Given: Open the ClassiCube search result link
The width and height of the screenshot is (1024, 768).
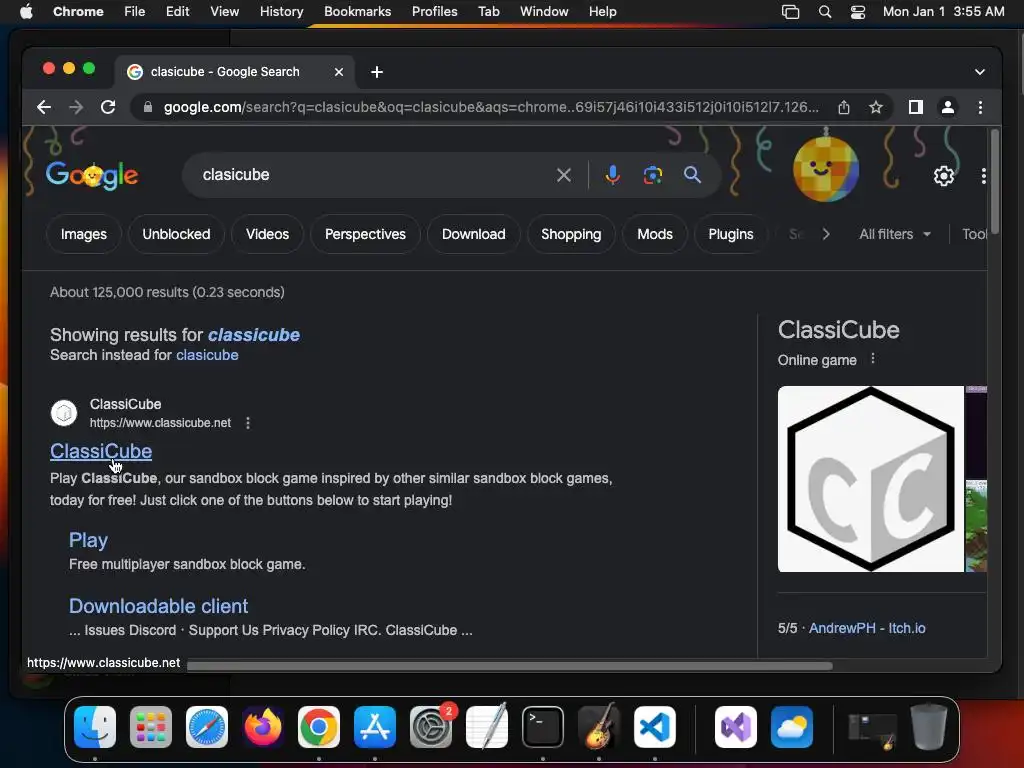Looking at the screenshot, I should click(101, 451).
